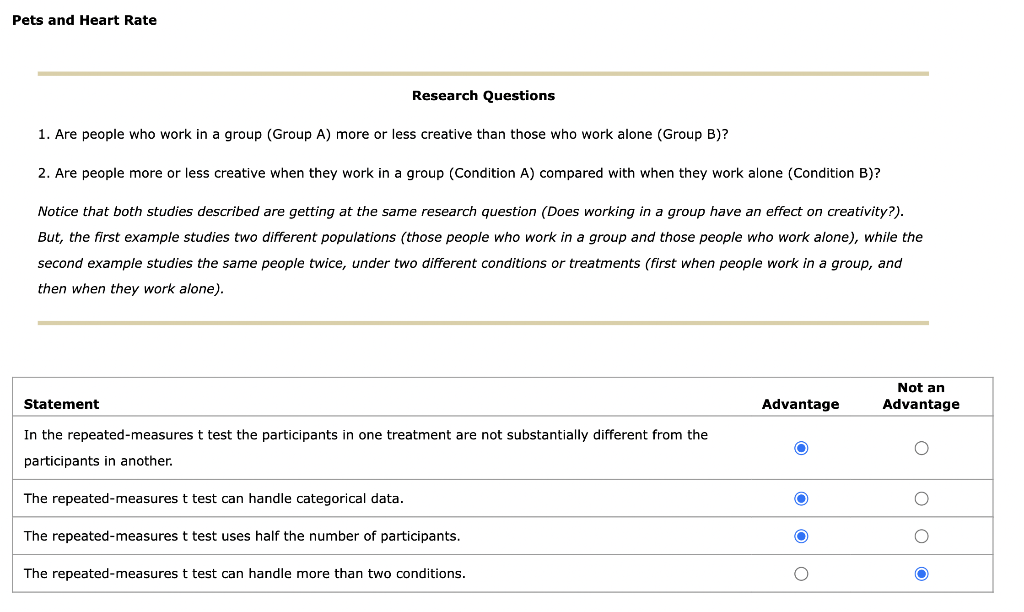Viewport: 1024px width, 612px height.
Task: Click the Not an Advantage column header
Action: 921,395
